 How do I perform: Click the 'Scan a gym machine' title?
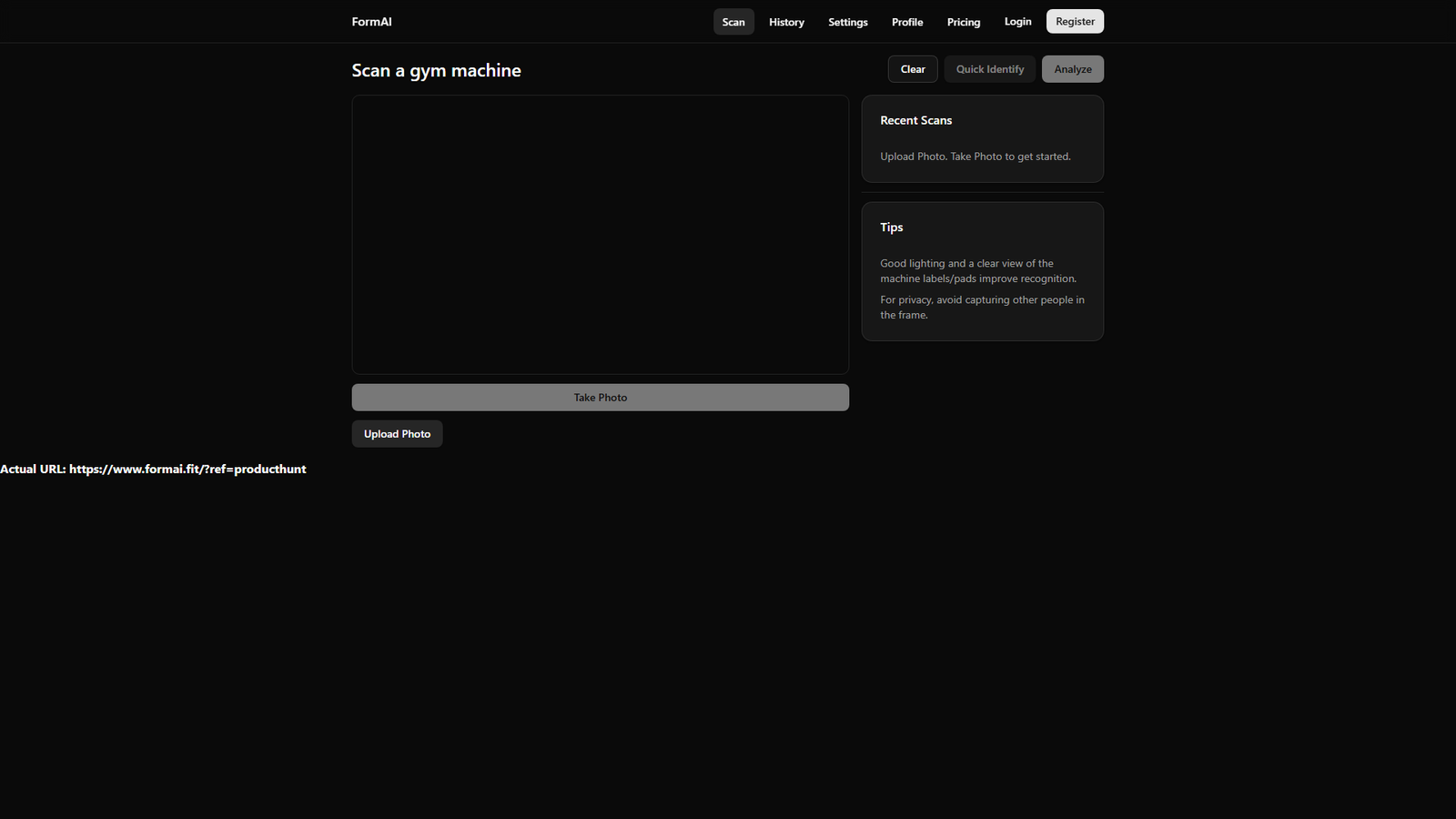tap(436, 70)
